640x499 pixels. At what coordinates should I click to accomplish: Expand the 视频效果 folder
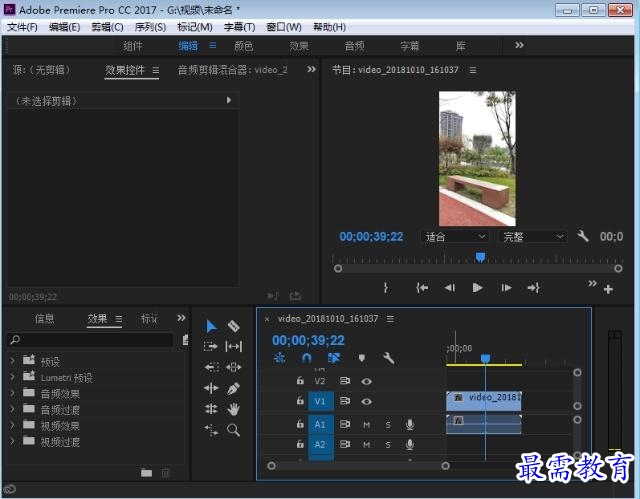(x=12, y=425)
